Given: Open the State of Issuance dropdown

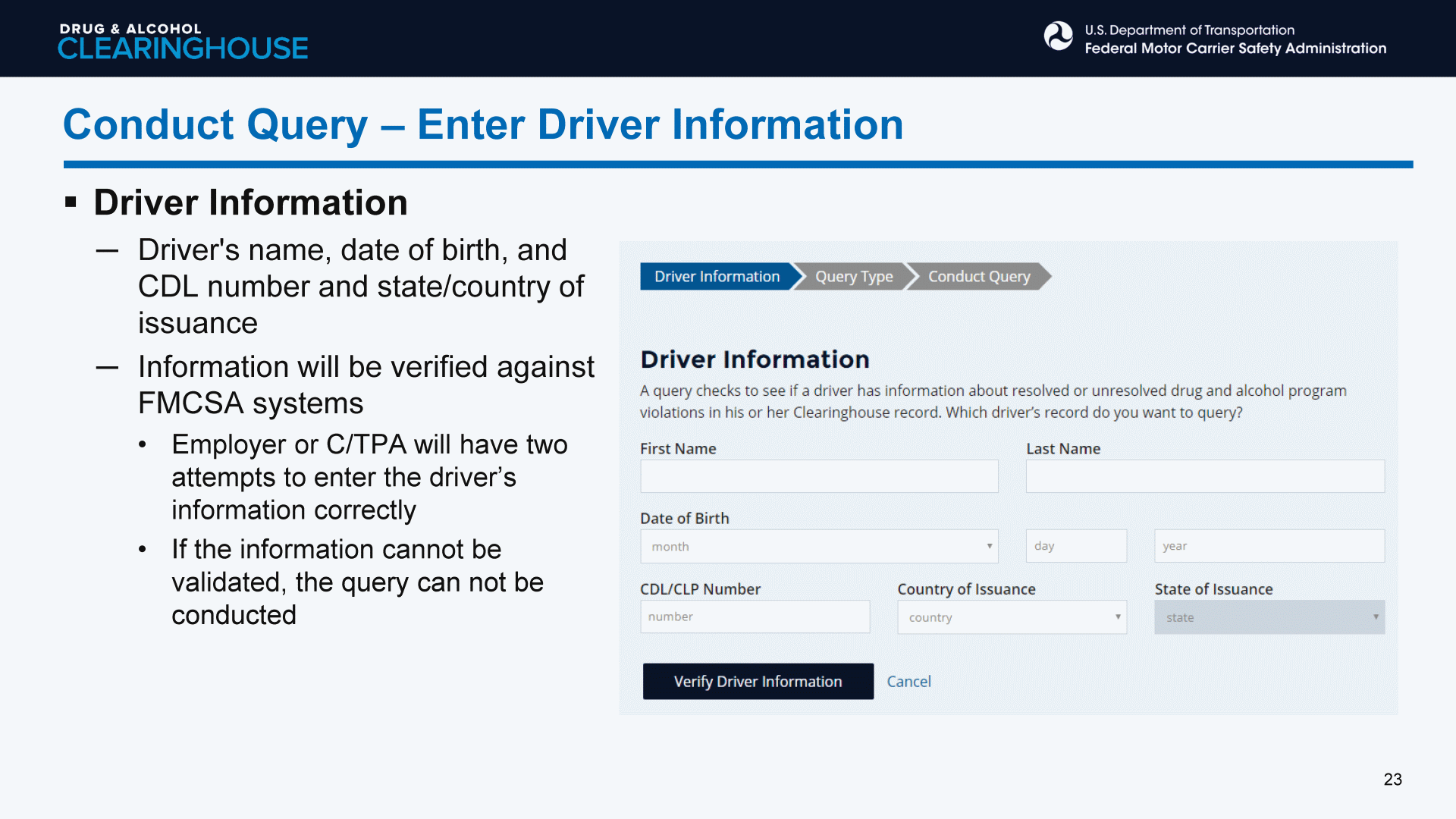Looking at the screenshot, I should (1269, 617).
